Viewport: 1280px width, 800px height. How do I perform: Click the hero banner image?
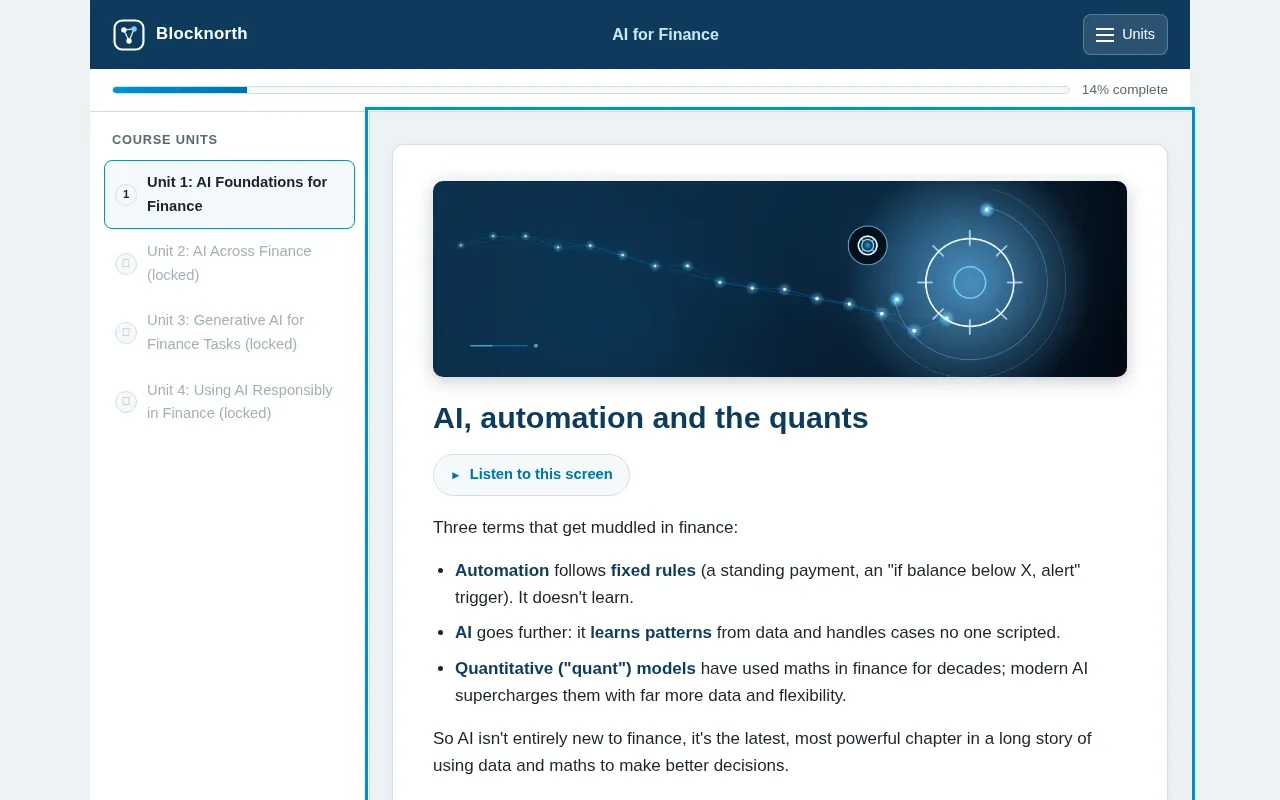coord(780,279)
